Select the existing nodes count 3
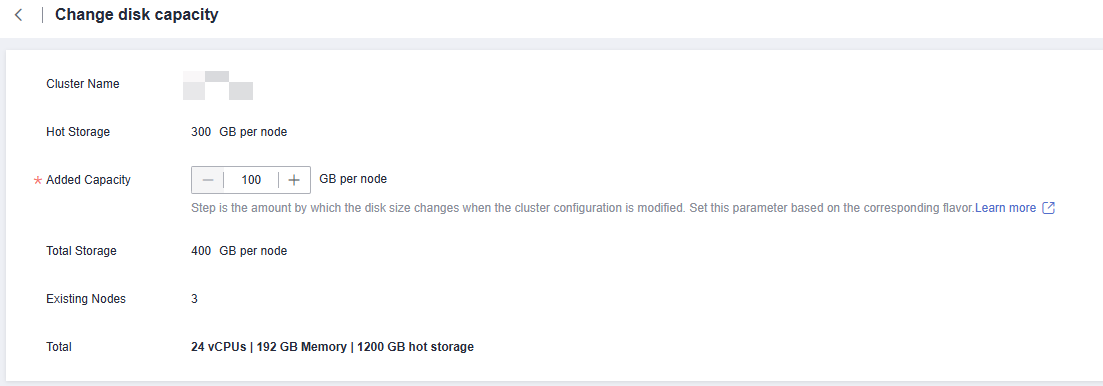1103x386 pixels. pyautogui.click(x=194, y=299)
